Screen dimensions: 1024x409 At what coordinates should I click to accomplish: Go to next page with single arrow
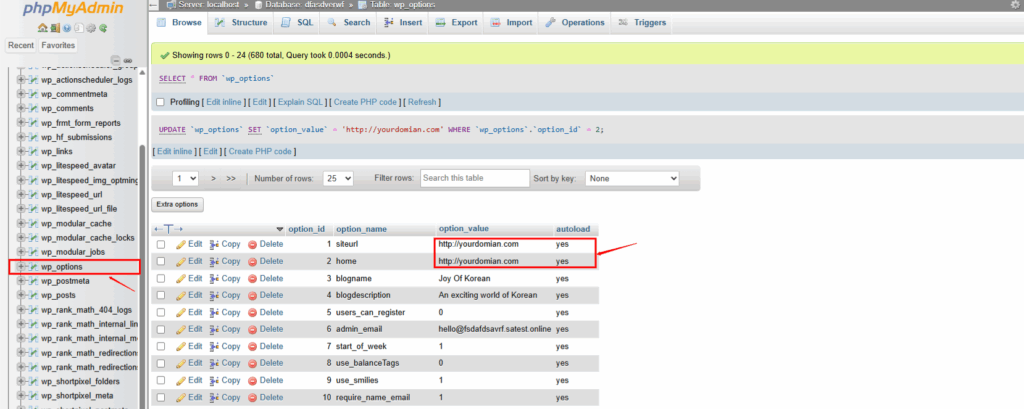click(214, 178)
